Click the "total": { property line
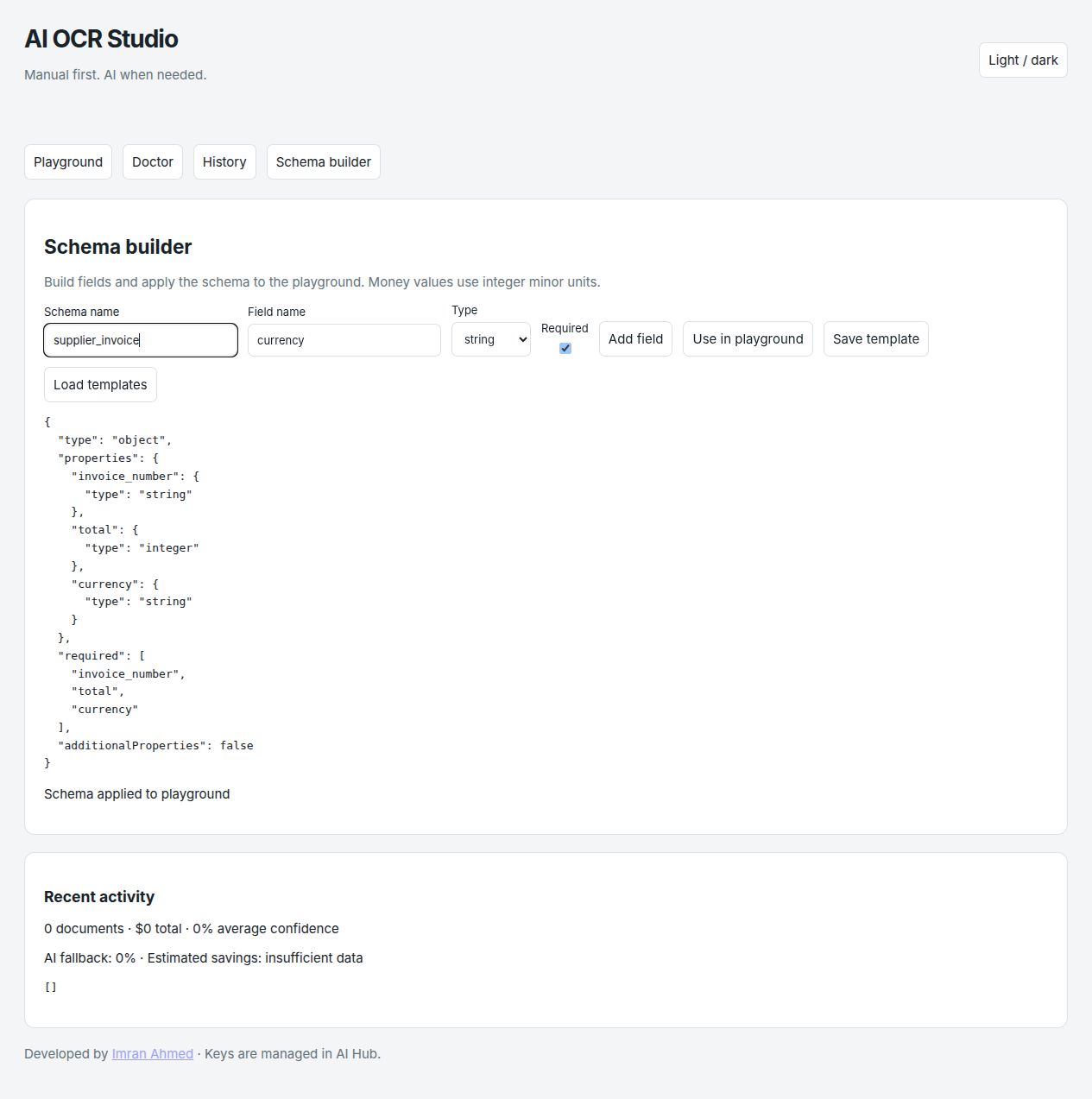1092x1099 pixels. tap(105, 529)
